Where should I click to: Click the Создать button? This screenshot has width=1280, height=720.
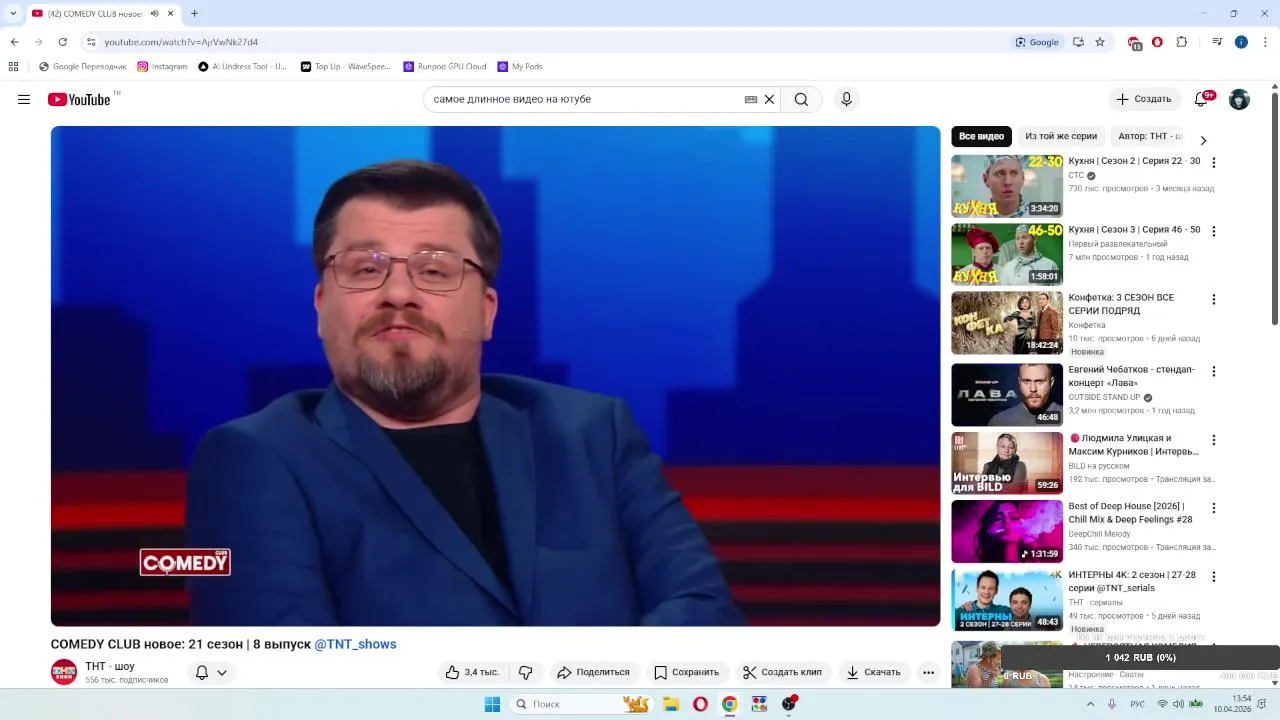click(x=1144, y=99)
